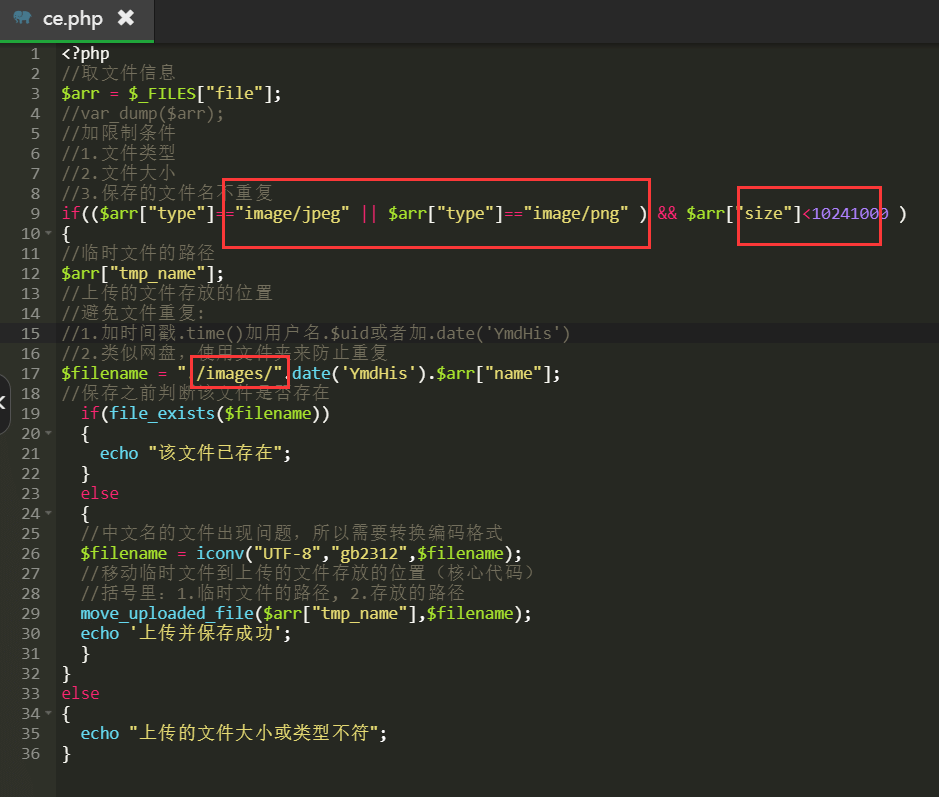Fold the final else block at line 34
The image size is (939, 797).
coord(49,713)
